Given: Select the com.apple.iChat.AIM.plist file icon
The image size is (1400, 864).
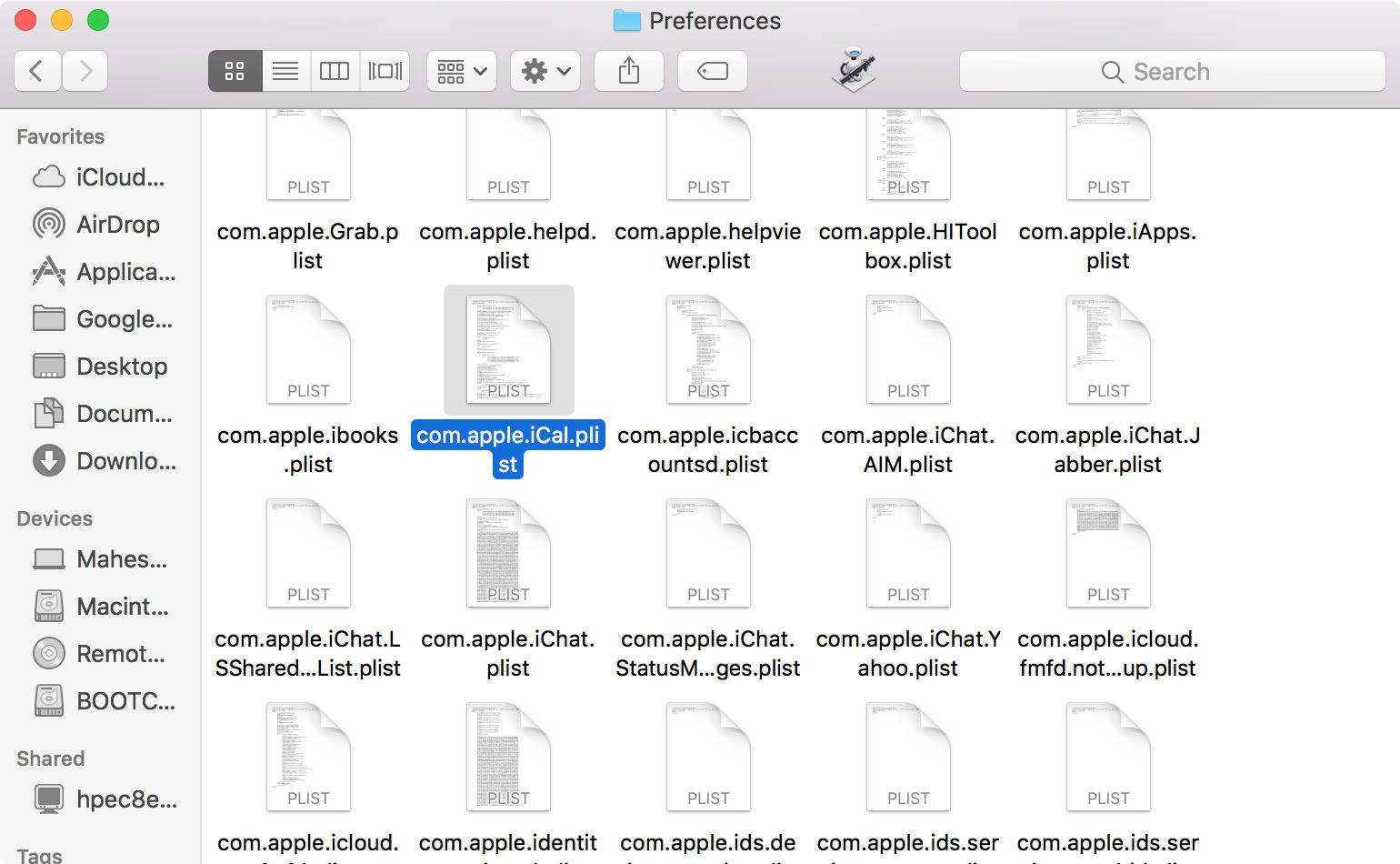Looking at the screenshot, I should (x=908, y=349).
